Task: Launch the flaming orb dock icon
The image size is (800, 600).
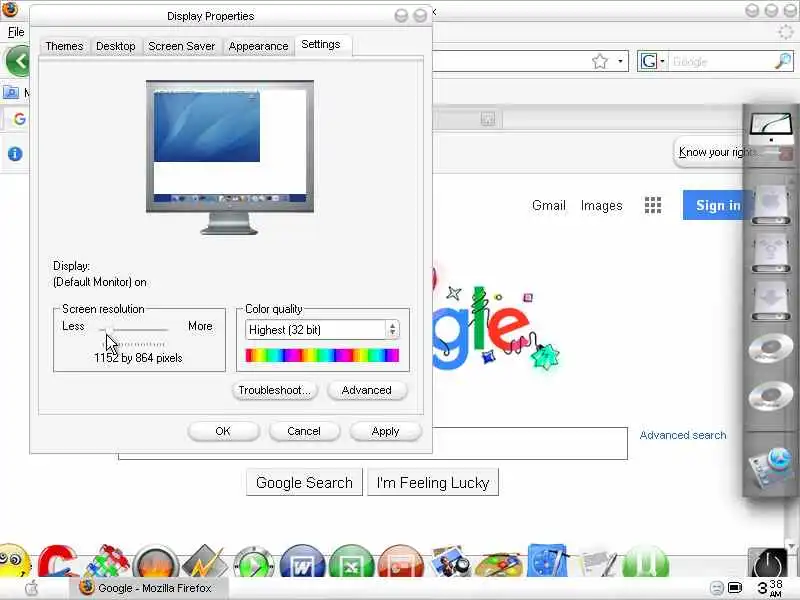Action: 156,562
